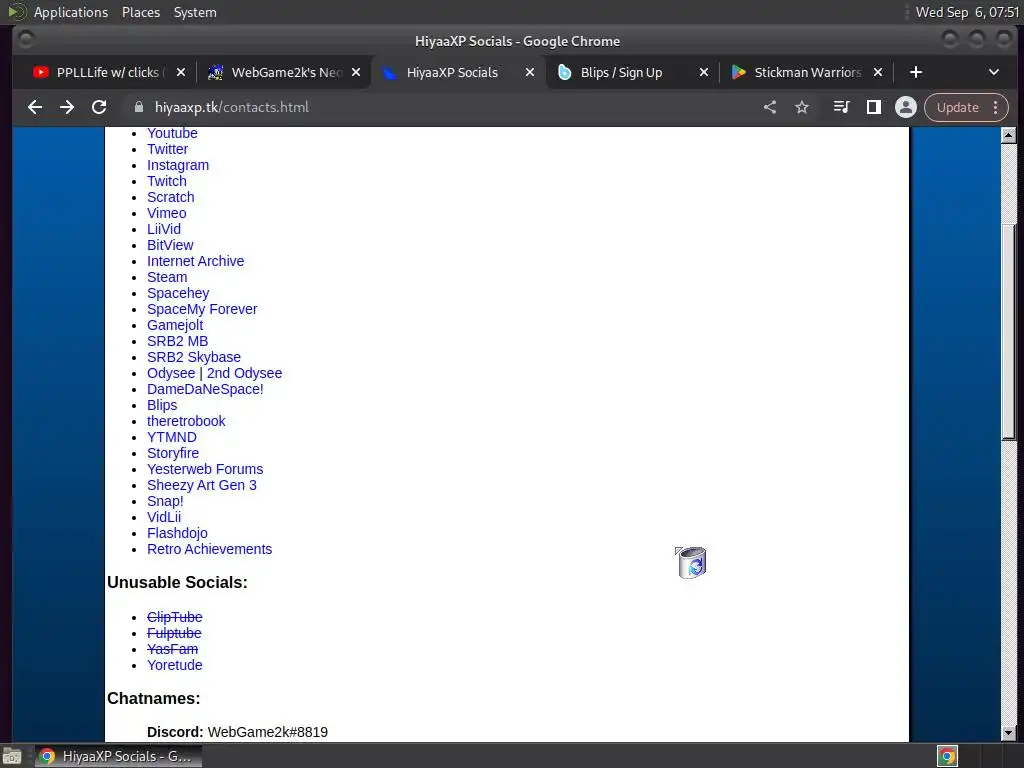
Task: Open the SRB2 Skybase link
Action: click(193, 357)
